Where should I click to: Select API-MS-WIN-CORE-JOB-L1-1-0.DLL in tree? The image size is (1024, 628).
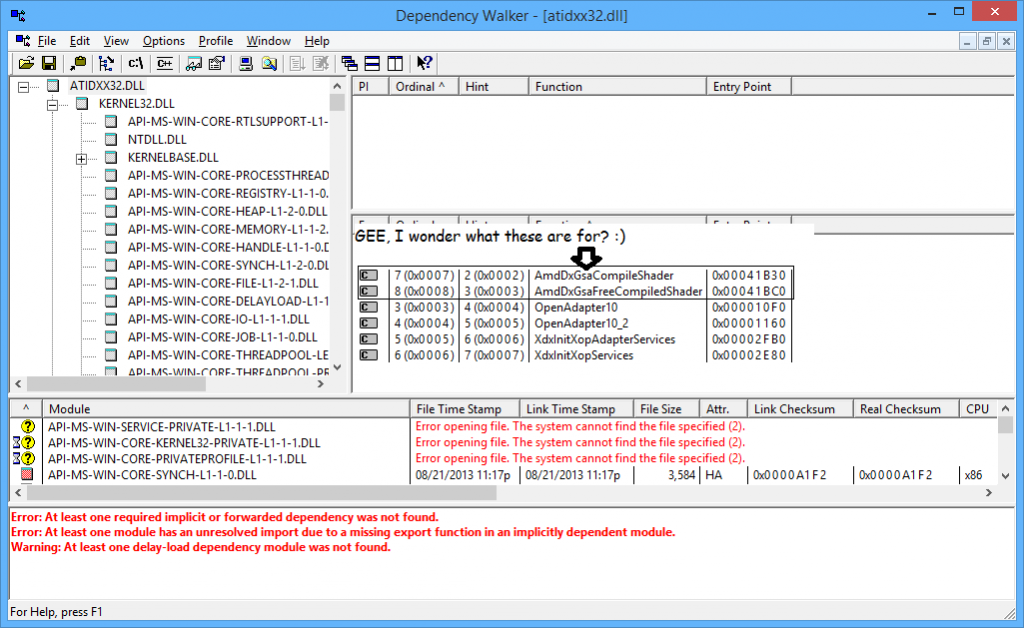[x=223, y=337]
